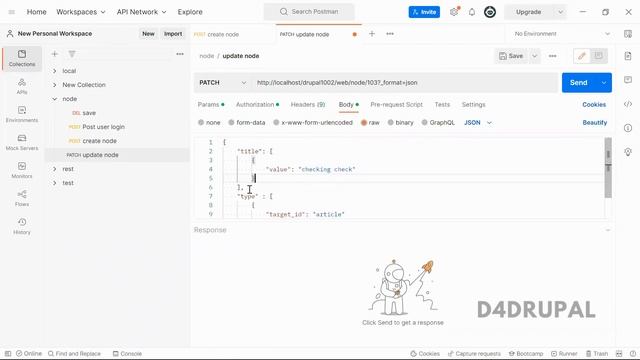This screenshot has height=360, width=640.
Task: Open the API Network menu
Action: pyautogui.click(x=142, y=12)
